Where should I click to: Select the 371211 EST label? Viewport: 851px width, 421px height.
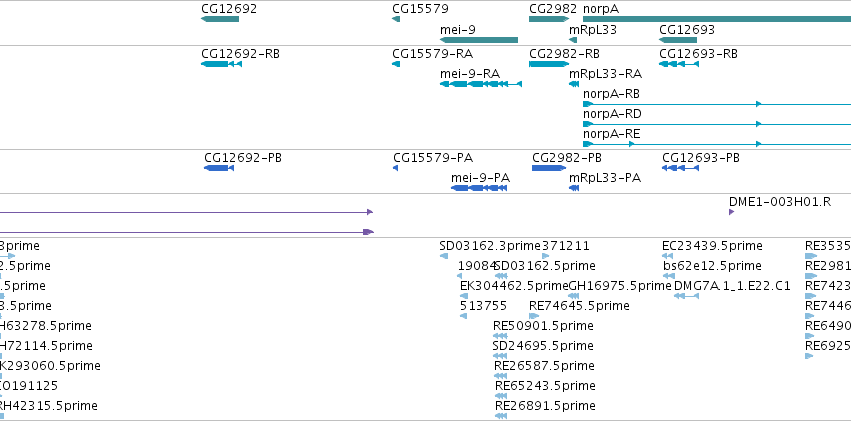(x=566, y=246)
